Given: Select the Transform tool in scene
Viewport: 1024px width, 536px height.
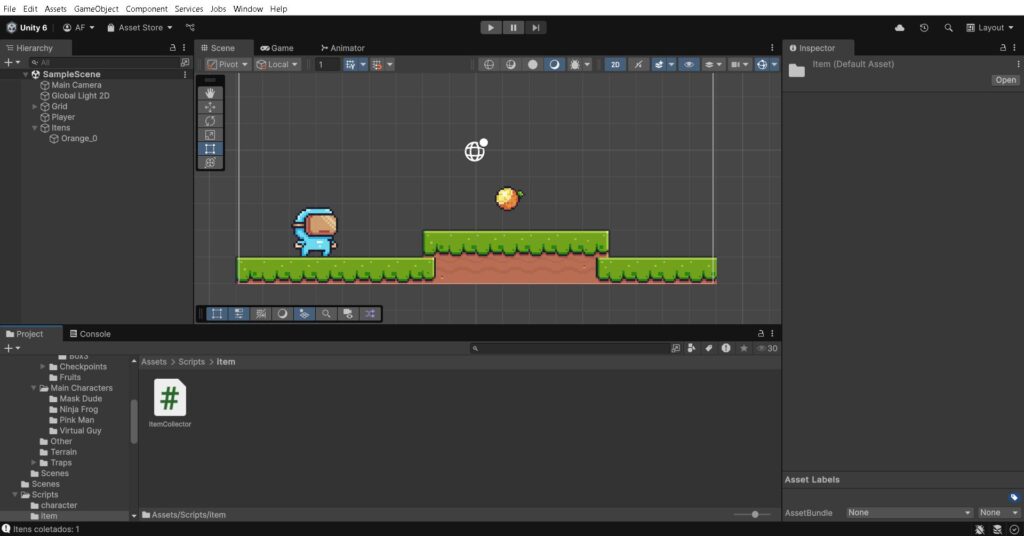Looking at the screenshot, I should point(210,163).
